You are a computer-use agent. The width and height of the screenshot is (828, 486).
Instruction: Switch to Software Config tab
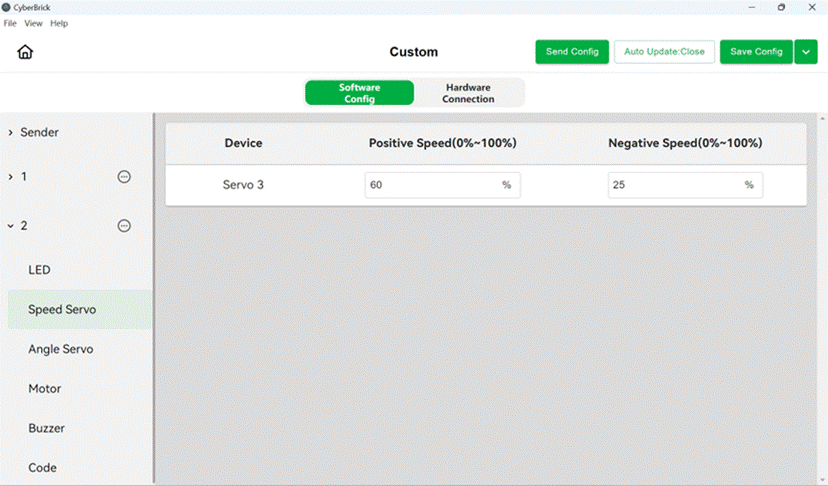click(x=360, y=93)
